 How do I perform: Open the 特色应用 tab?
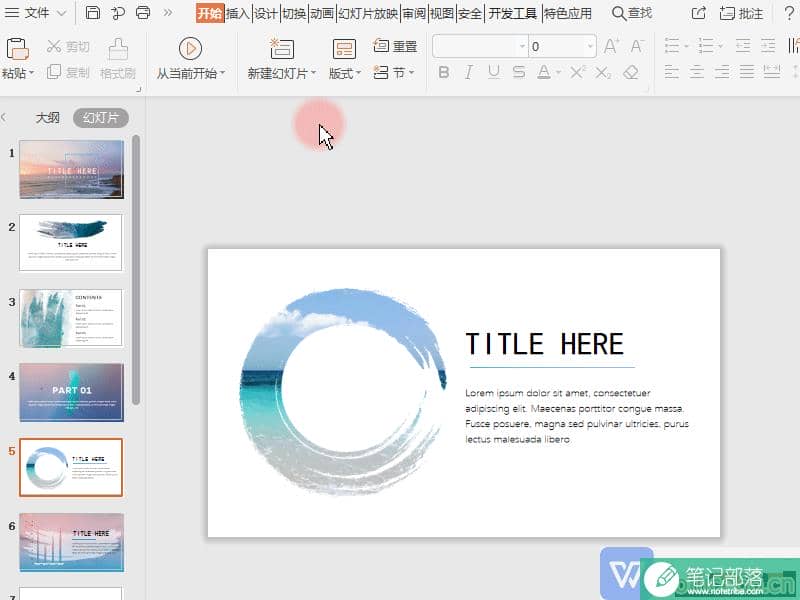click(x=568, y=13)
